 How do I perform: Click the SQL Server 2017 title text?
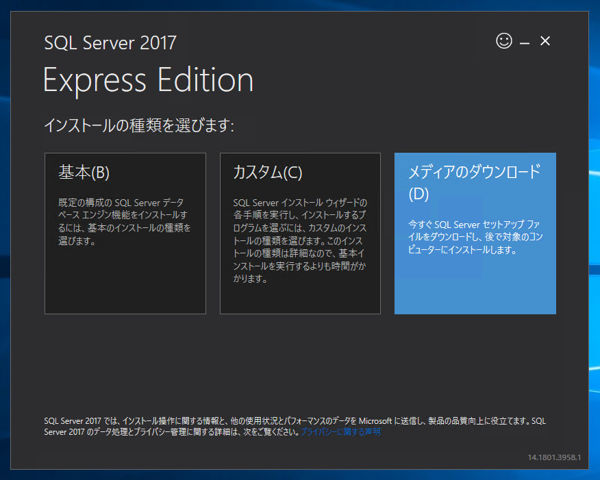coord(110,43)
